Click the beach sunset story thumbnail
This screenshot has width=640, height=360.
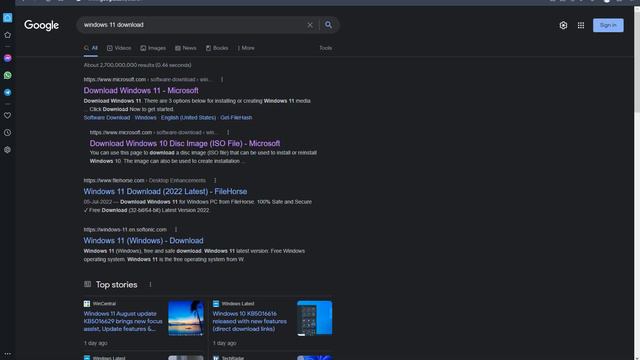[186, 318]
